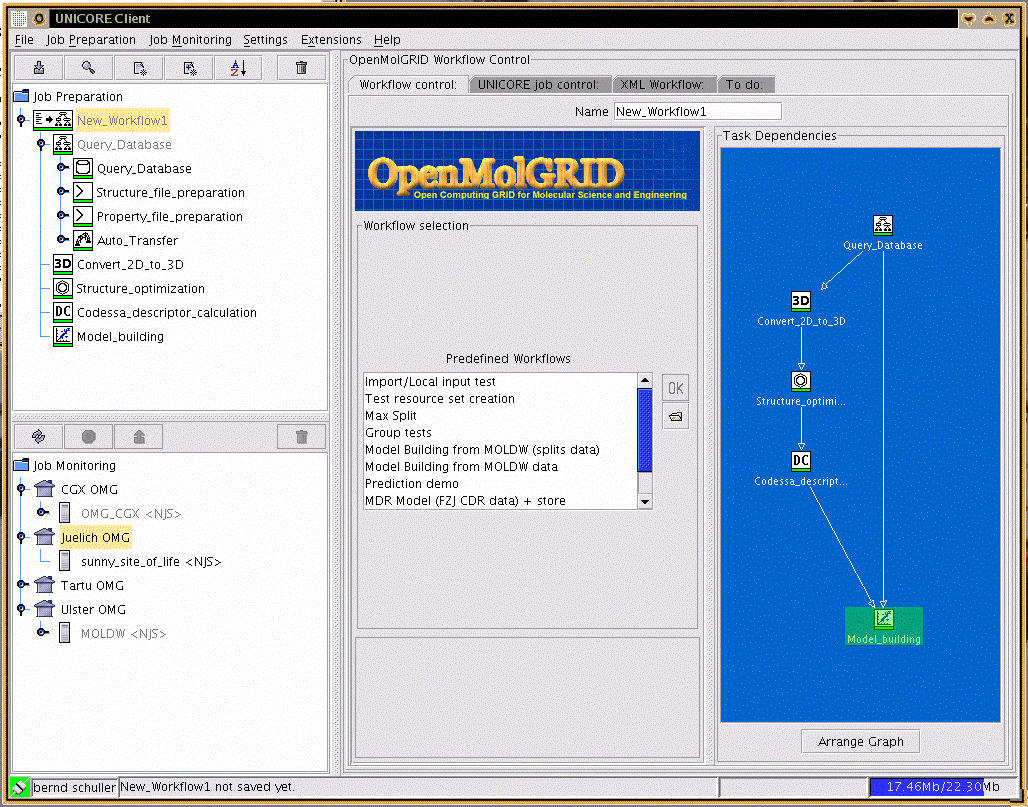This screenshot has width=1028, height=807.
Task: Click the Model_building chart icon in the job tree
Action: click(63, 336)
